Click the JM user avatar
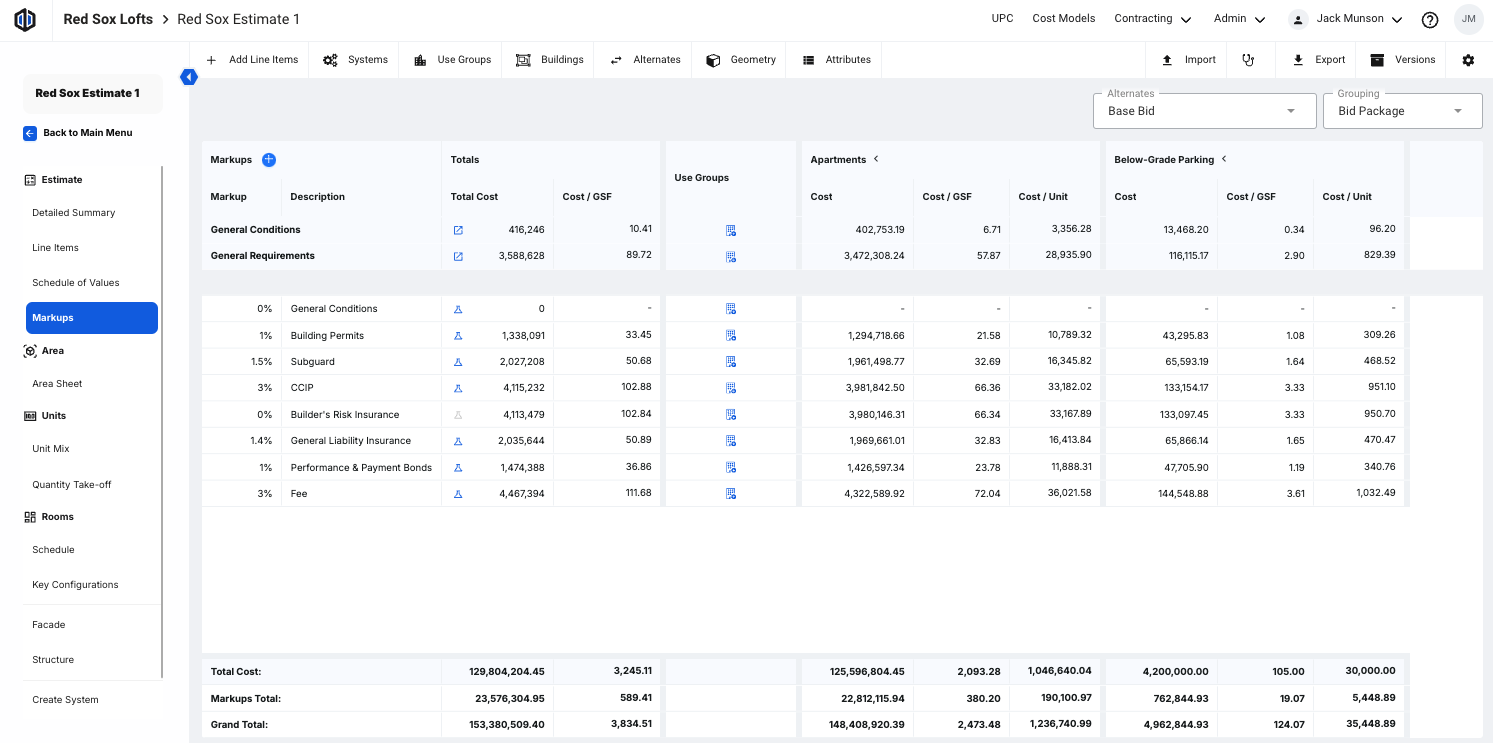1493x743 pixels. click(1468, 19)
